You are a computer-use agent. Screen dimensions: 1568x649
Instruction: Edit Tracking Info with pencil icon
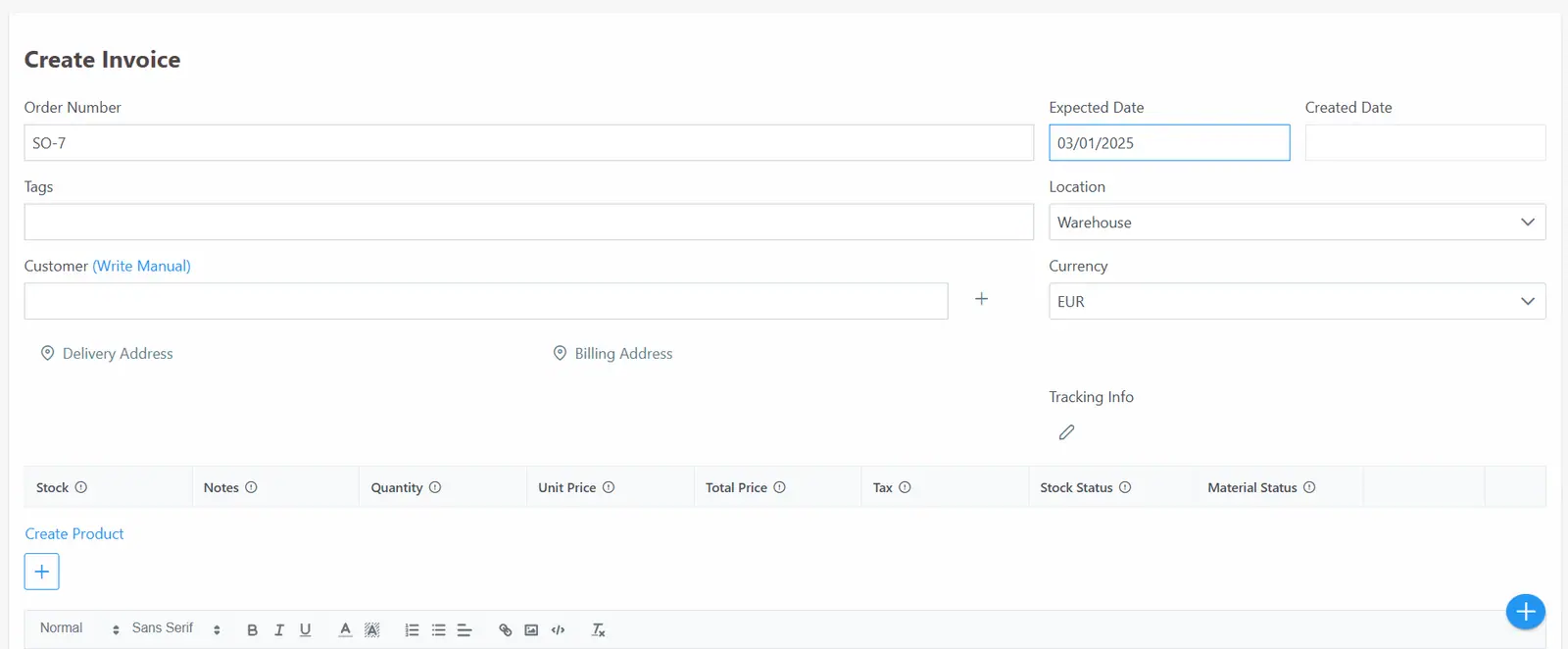(1067, 432)
